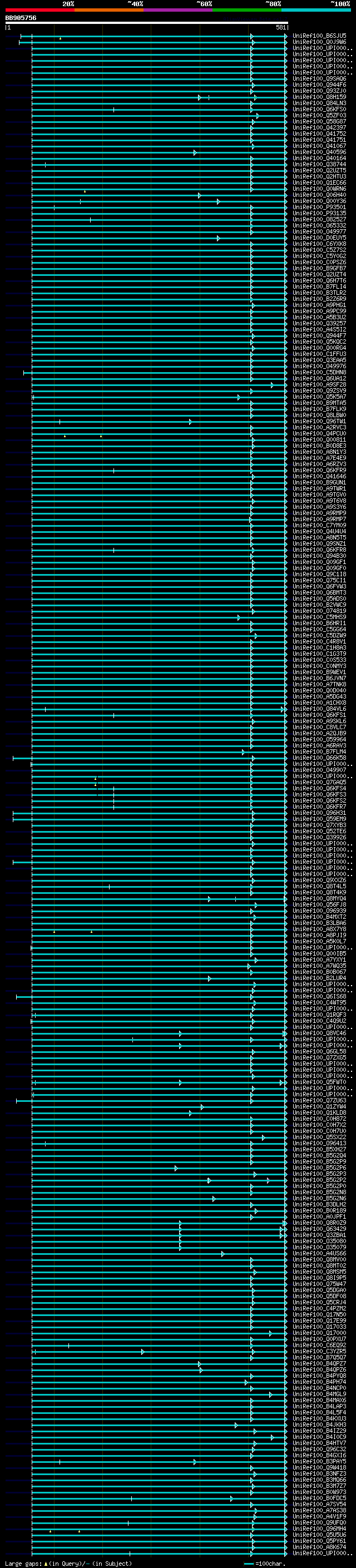Open hit UniRef100_Q0J9W6
The width and height of the screenshot is (356, 1568).
coord(319,42)
